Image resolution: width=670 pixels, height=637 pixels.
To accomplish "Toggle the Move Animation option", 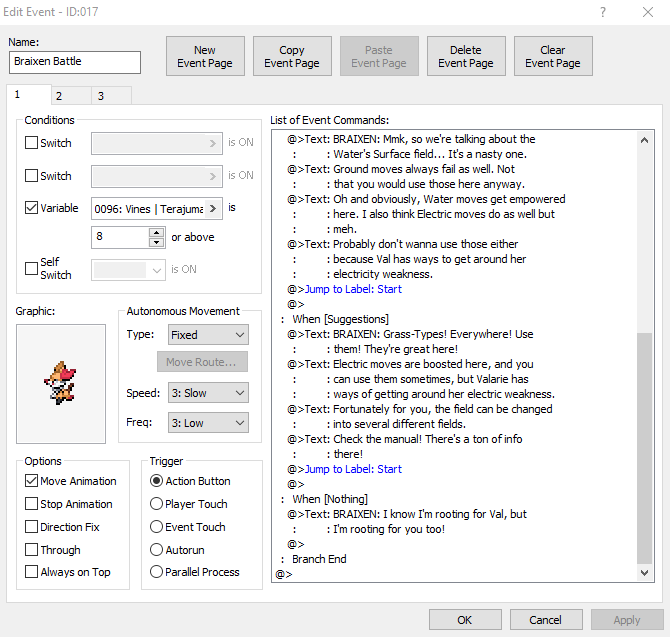I will 32,481.
